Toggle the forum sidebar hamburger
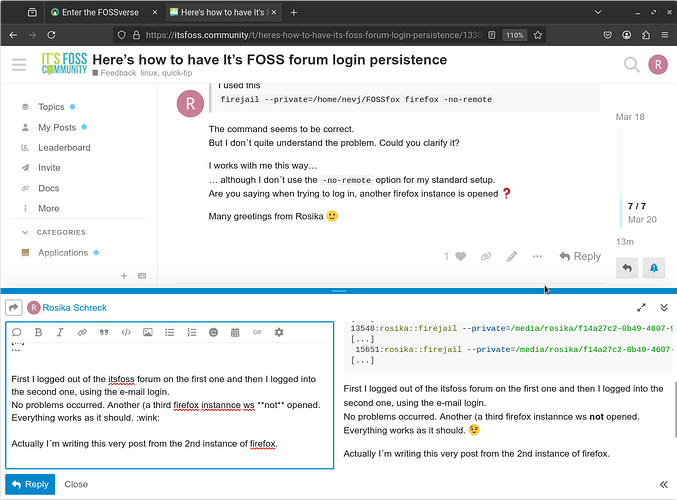 coord(19,64)
